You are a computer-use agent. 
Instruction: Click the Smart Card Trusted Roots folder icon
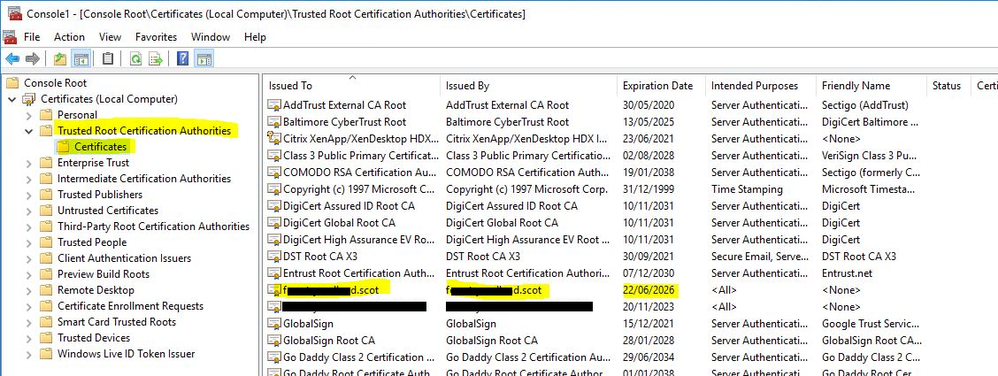click(45, 322)
